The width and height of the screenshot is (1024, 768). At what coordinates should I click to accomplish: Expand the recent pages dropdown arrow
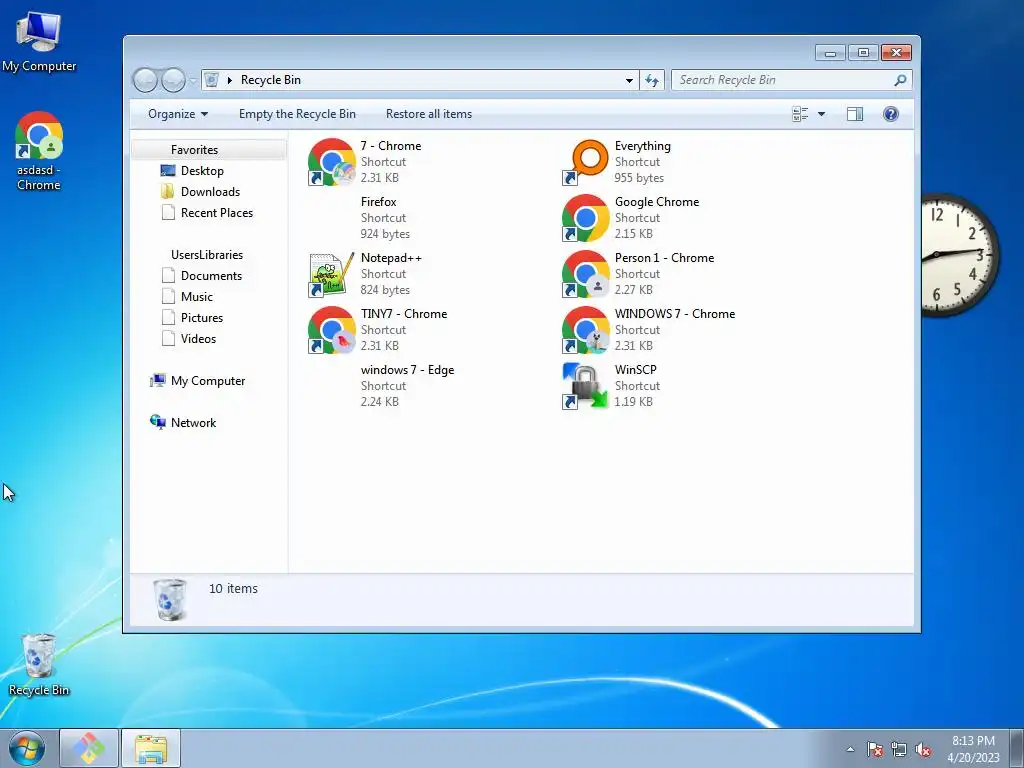193,80
